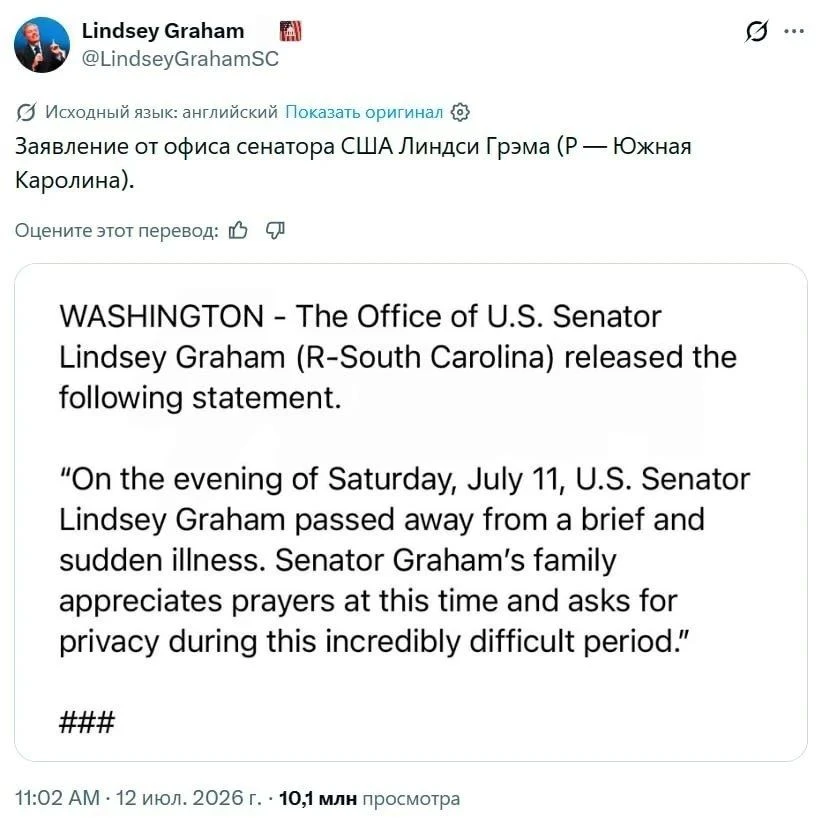Open the @LindseyGrahamSC handle link

click(180, 59)
